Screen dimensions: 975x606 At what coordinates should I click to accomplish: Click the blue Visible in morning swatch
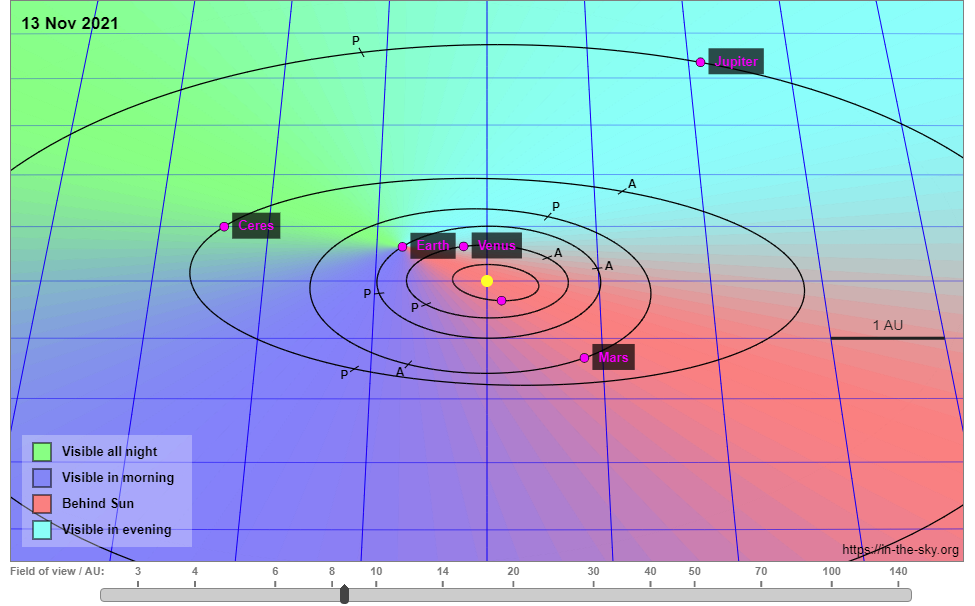(x=42, y=478)
